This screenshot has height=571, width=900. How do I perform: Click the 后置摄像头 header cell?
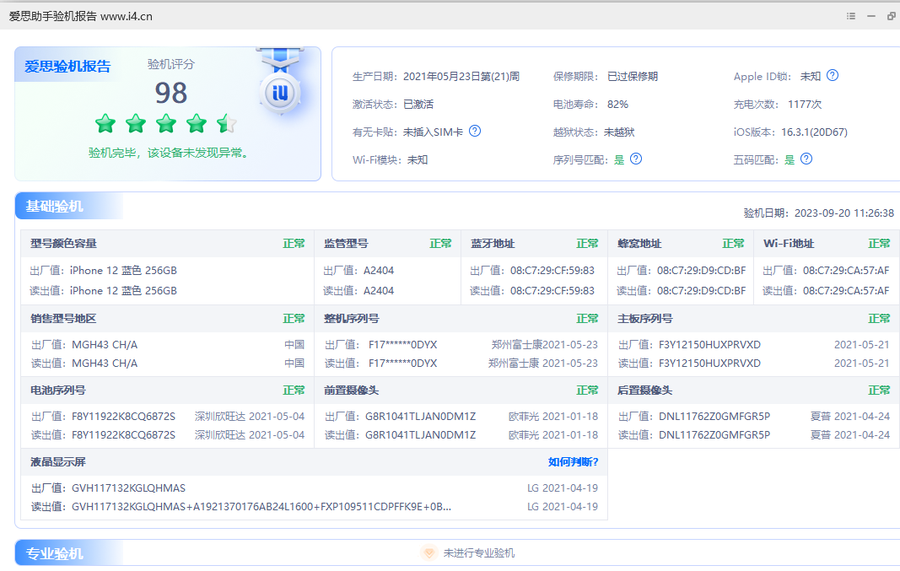click(754, 390)
